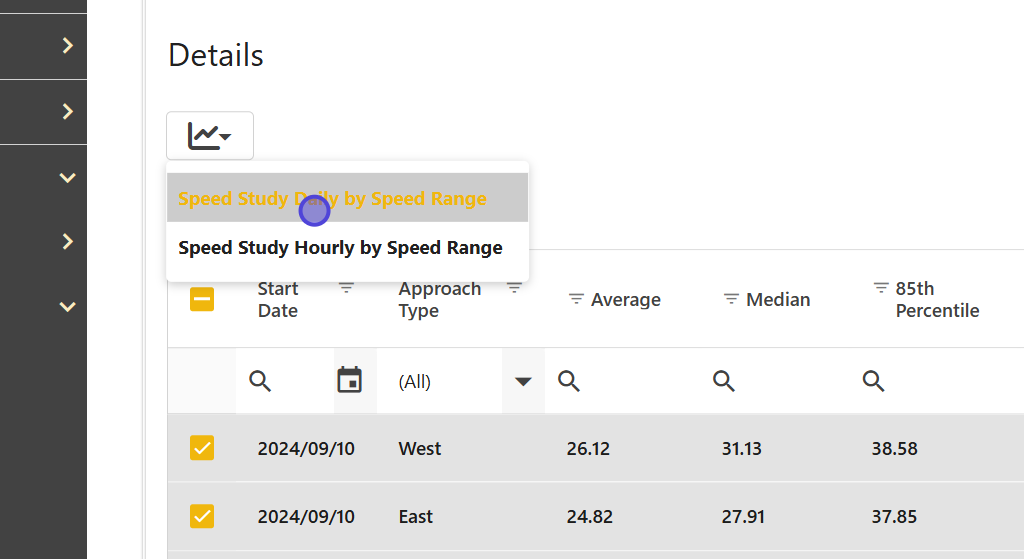Open the Median column filter icon
Image resolution: width=1024 pixels, height=559 pixels.
point(731,299)
